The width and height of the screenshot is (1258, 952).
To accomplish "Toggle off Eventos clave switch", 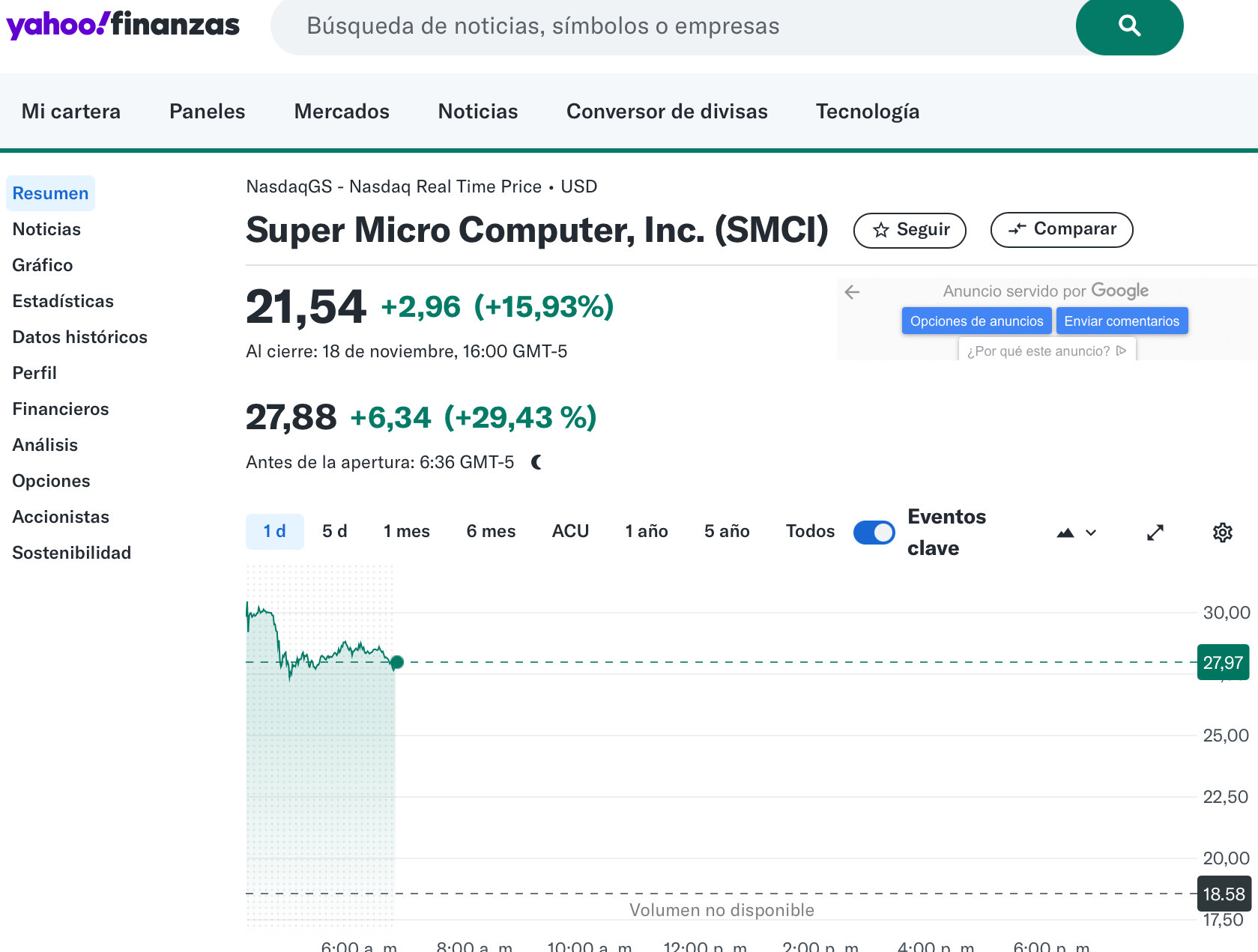I will (x=874, y=532).
